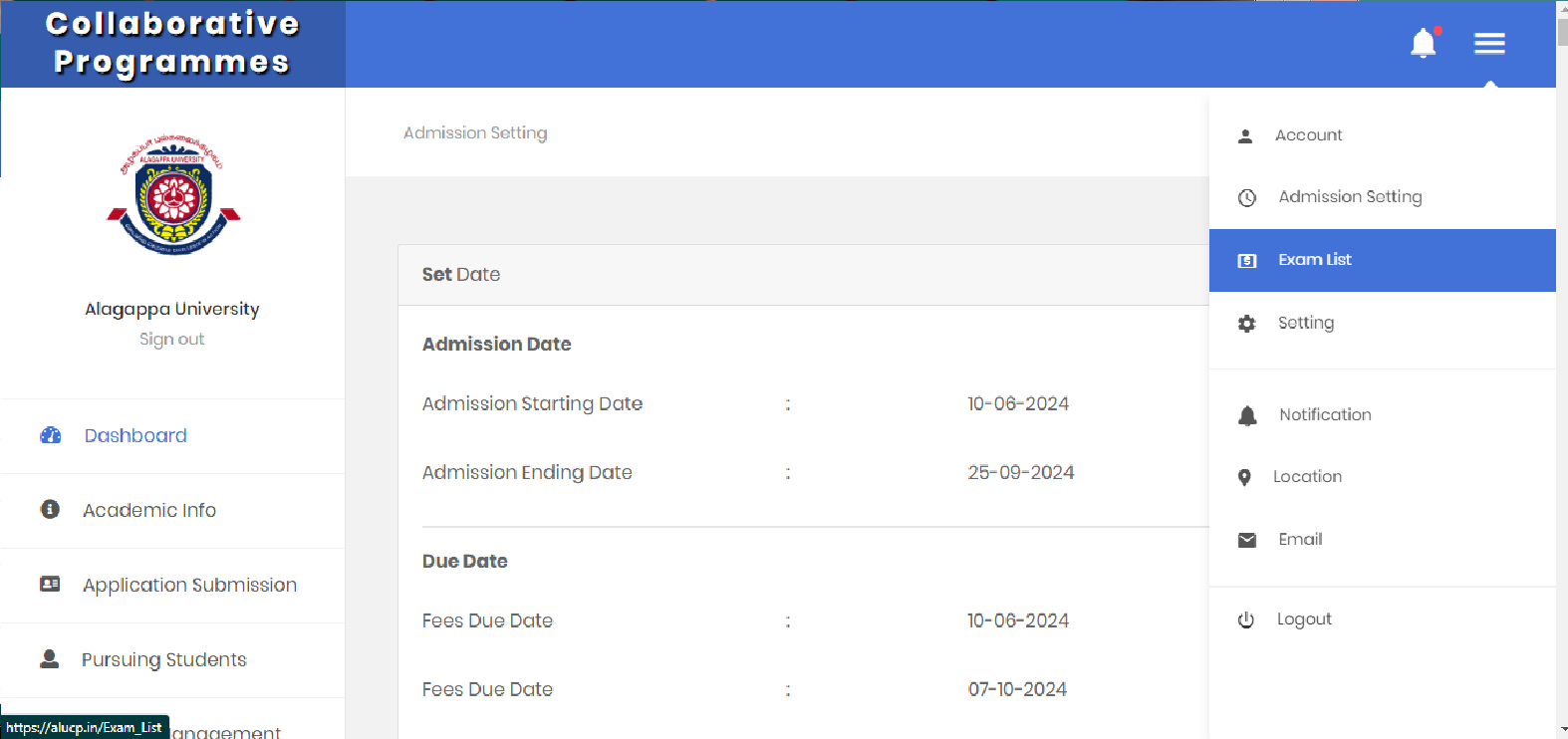1568x739 pixels.
Task: Click the vertical page scrollbar
Action: point(1562,369)
